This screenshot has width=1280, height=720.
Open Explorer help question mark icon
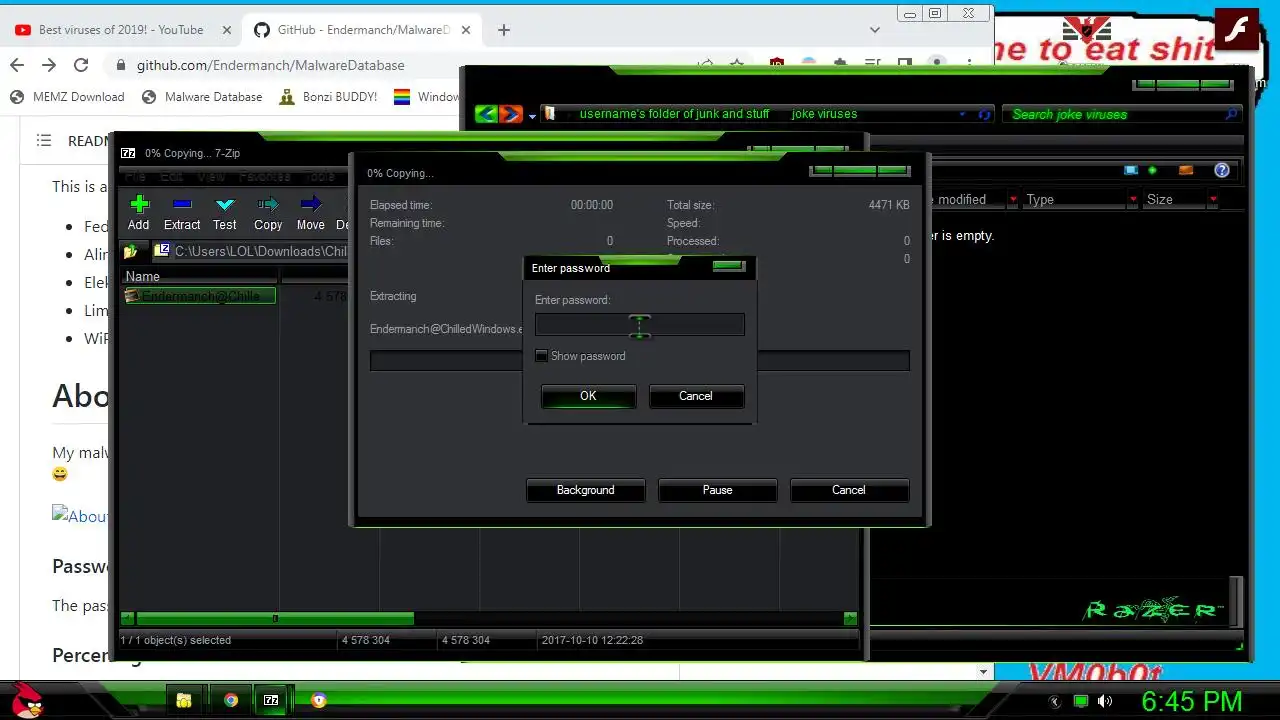1222,170
